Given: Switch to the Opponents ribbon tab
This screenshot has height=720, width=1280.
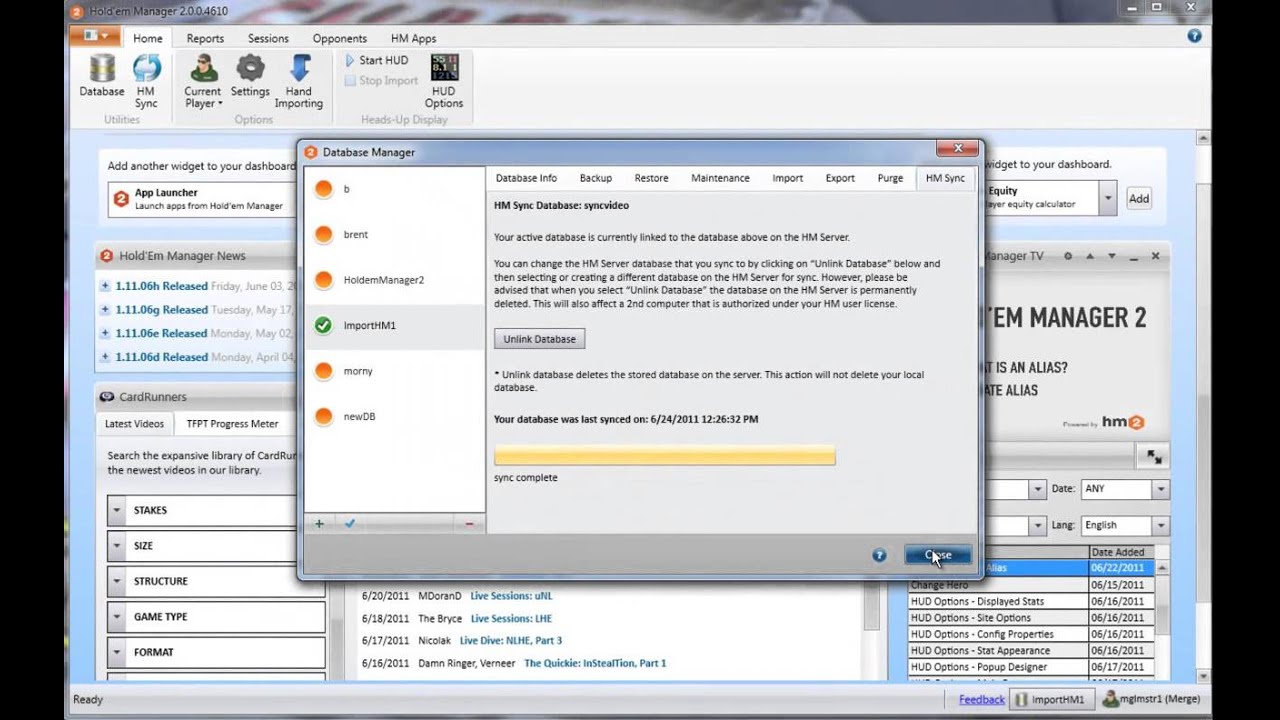Looking at the screenshot, I should pyautogui.click(x=340, y=38).
